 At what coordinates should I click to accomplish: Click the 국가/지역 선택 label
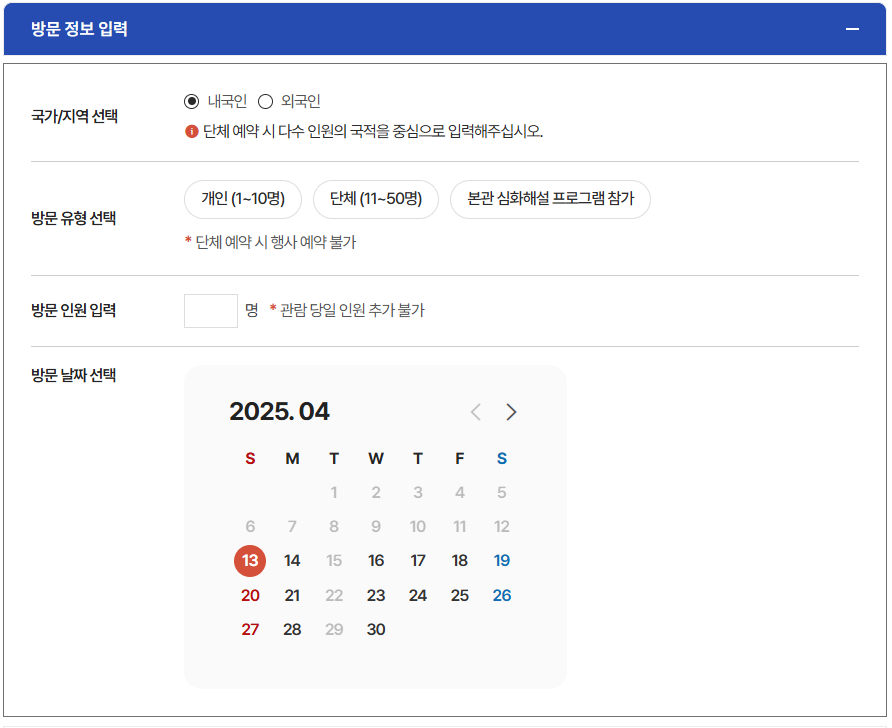pos(74,116)
